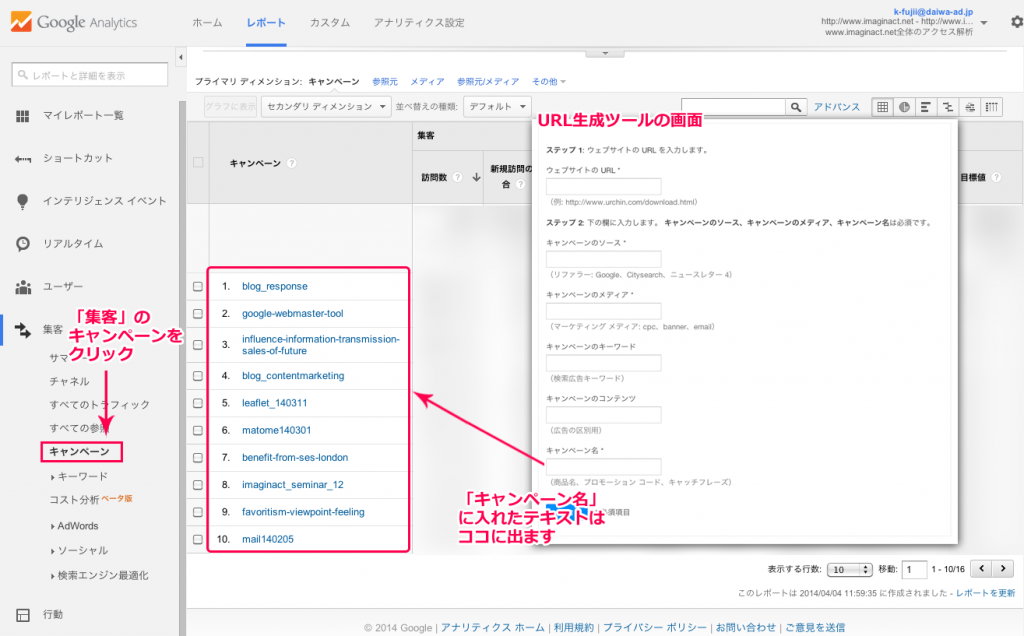The image size is (1024, 636).
Task: Switch primary dimension to 参照元/メディア
Action: tap(488, 82)
